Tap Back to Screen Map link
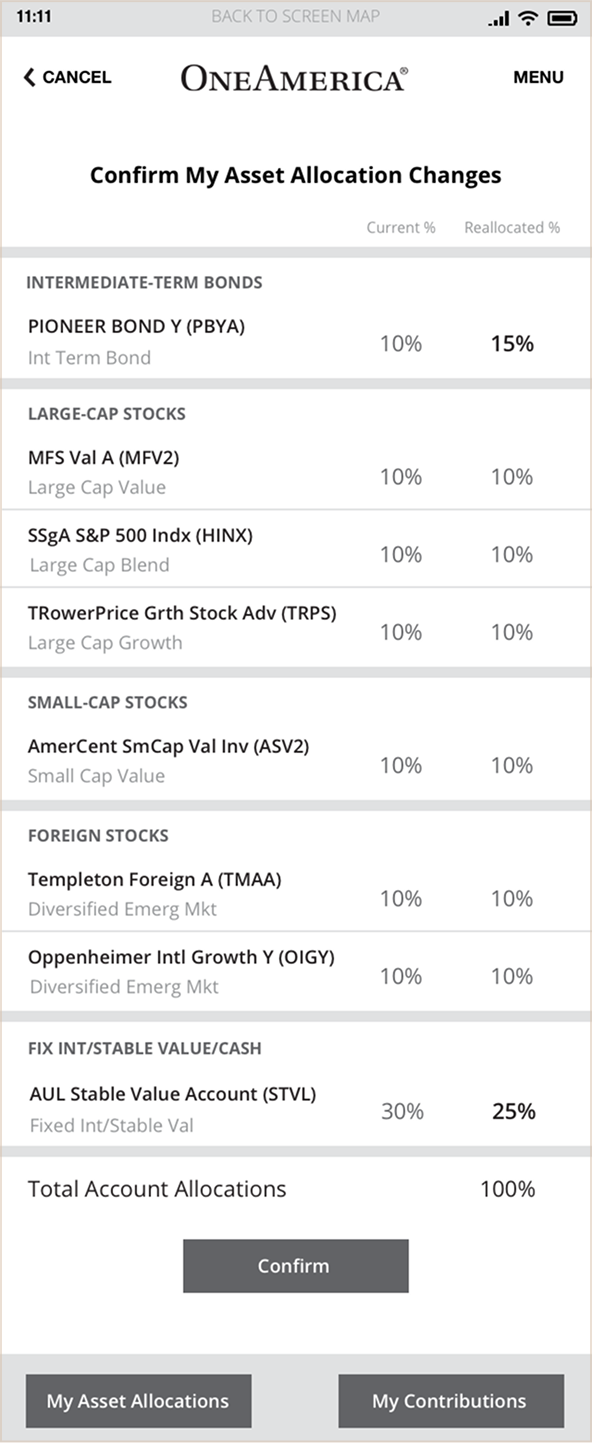Viewport: 592px width, 1443px height. click(295, 17)
